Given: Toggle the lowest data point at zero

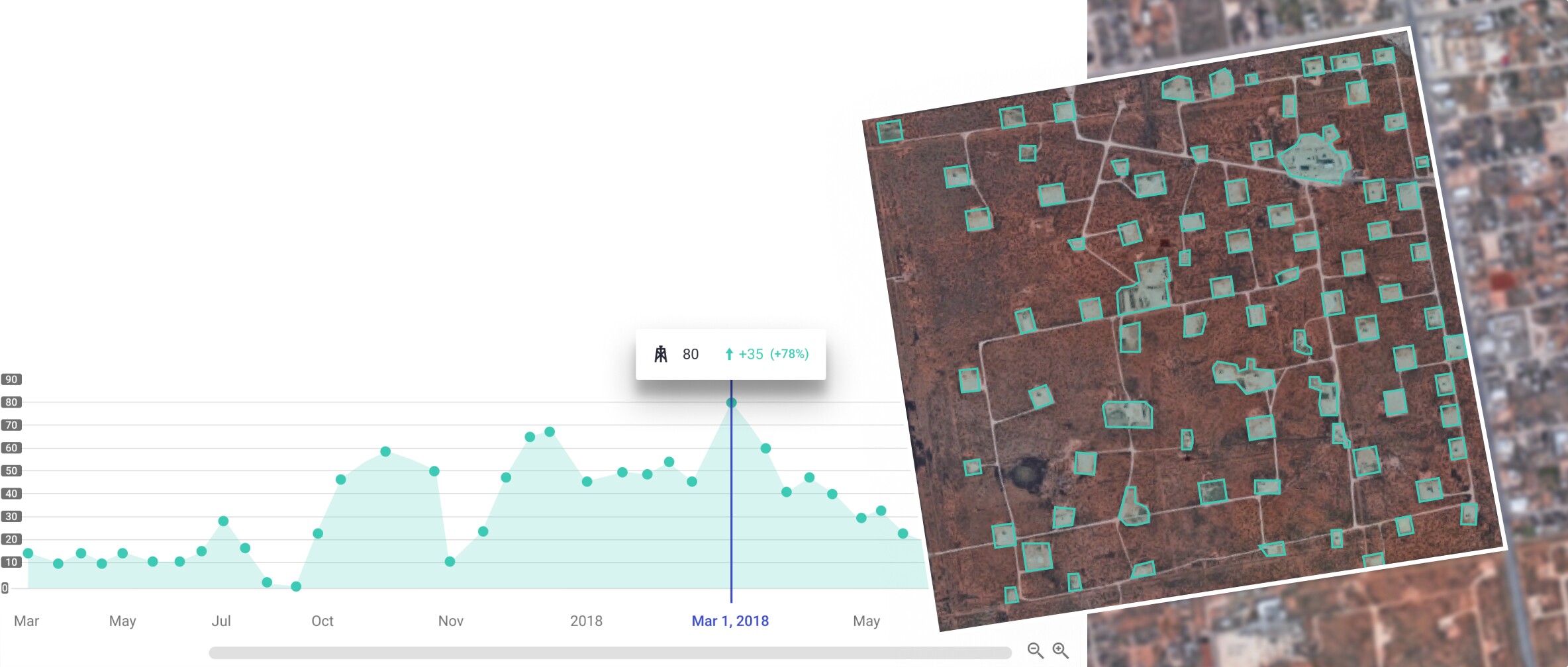Looking at the screenshot, I should [296, 585].
